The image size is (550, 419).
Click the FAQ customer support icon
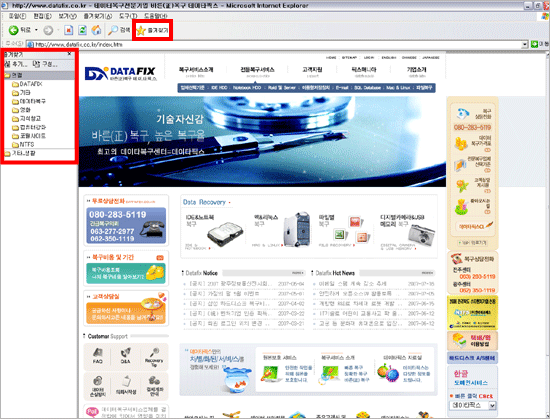98,356
